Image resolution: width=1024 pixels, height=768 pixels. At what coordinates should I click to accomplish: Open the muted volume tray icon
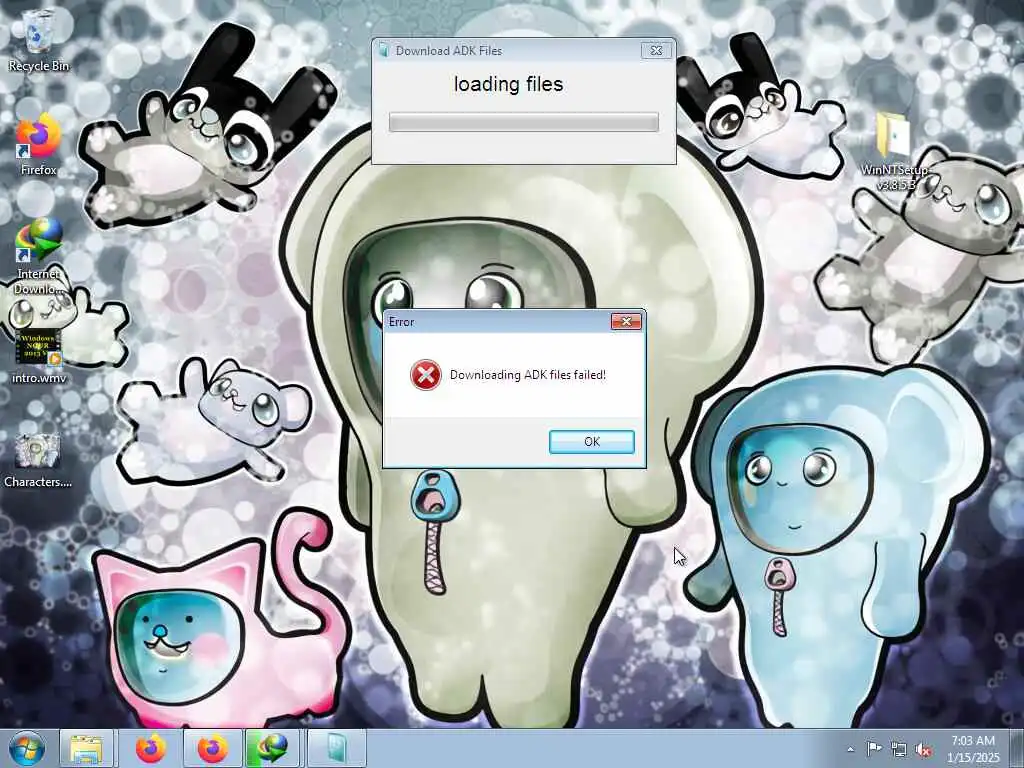(923, 749)
